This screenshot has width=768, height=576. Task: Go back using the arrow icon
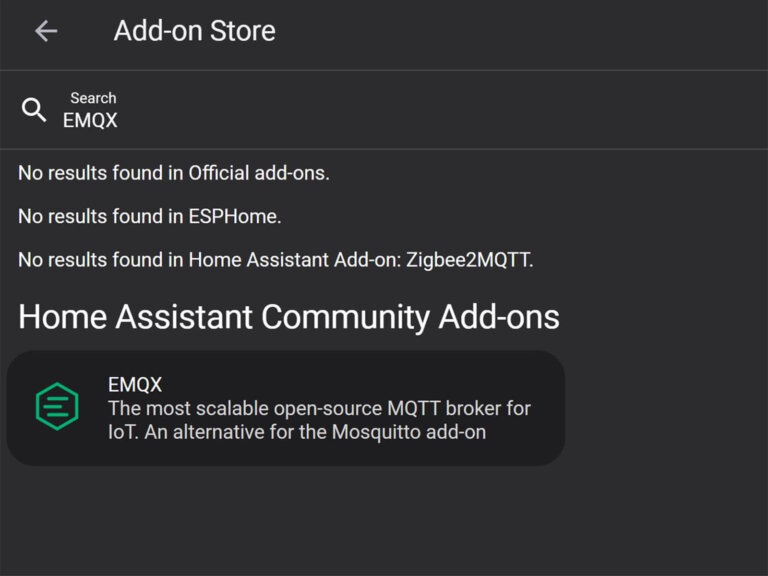46,31
